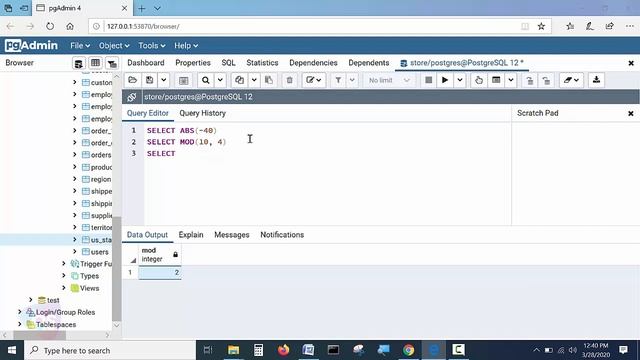Open the Find options dropdown
Screen dimensions: 640x360
(220, 80)
